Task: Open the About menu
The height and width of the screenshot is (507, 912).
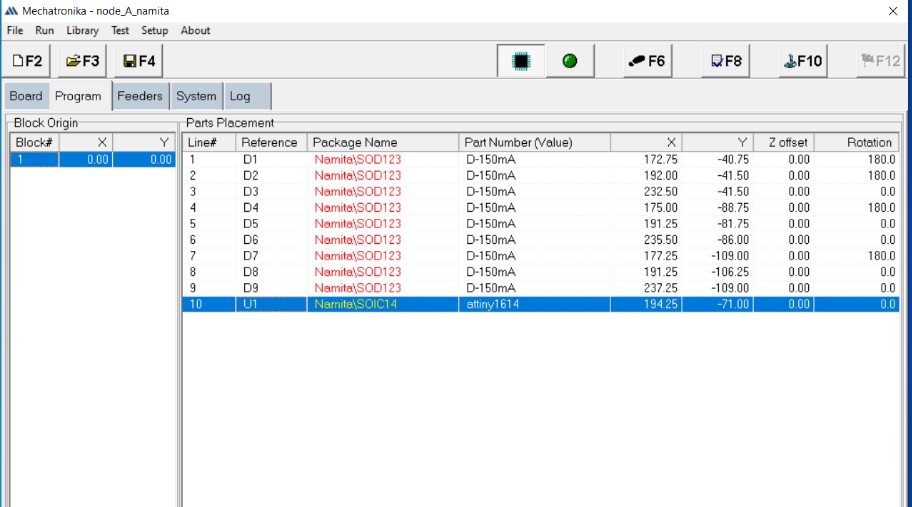Action: point(195,30)
